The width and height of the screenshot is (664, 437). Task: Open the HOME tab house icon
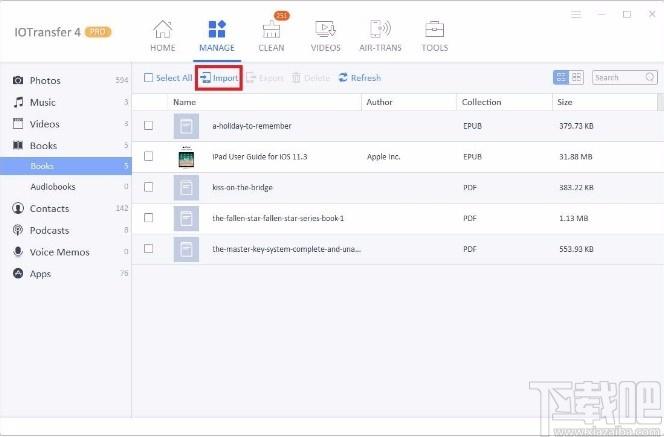[163, 29]
